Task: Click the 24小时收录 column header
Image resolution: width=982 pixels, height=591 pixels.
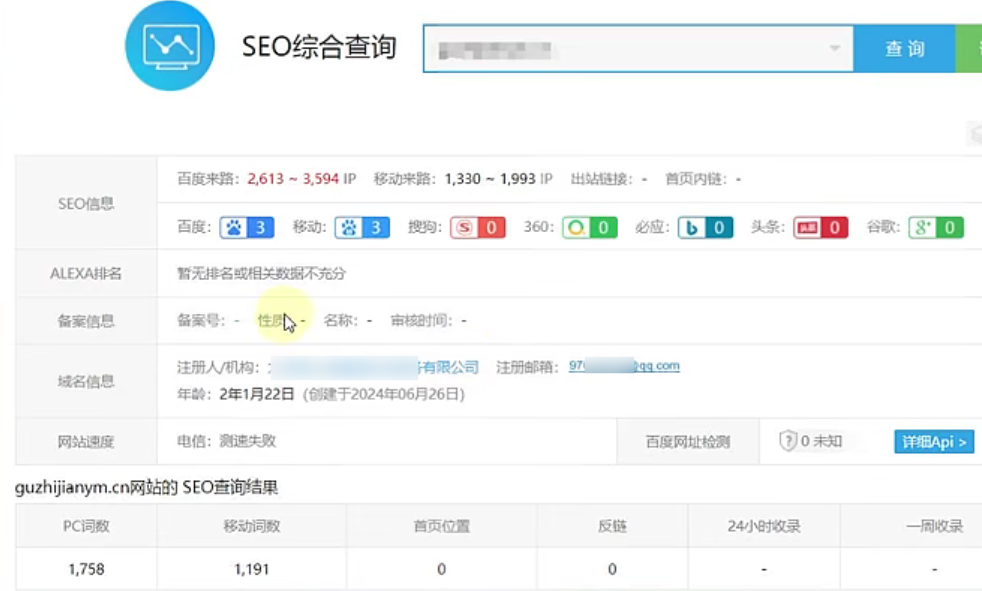Action: pos(763,526)
